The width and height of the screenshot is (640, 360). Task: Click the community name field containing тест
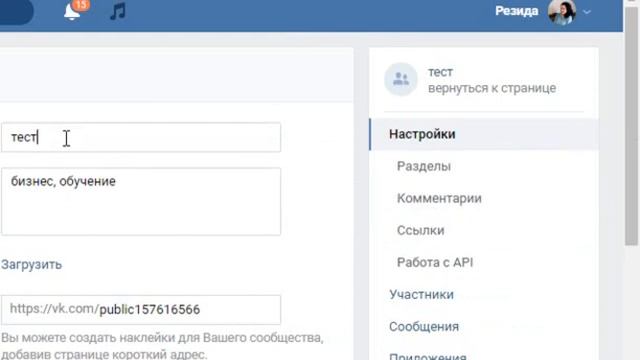click(140, 137)
